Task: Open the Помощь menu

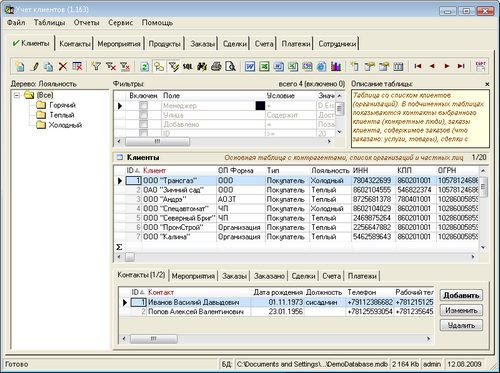Action: [157, 23]
